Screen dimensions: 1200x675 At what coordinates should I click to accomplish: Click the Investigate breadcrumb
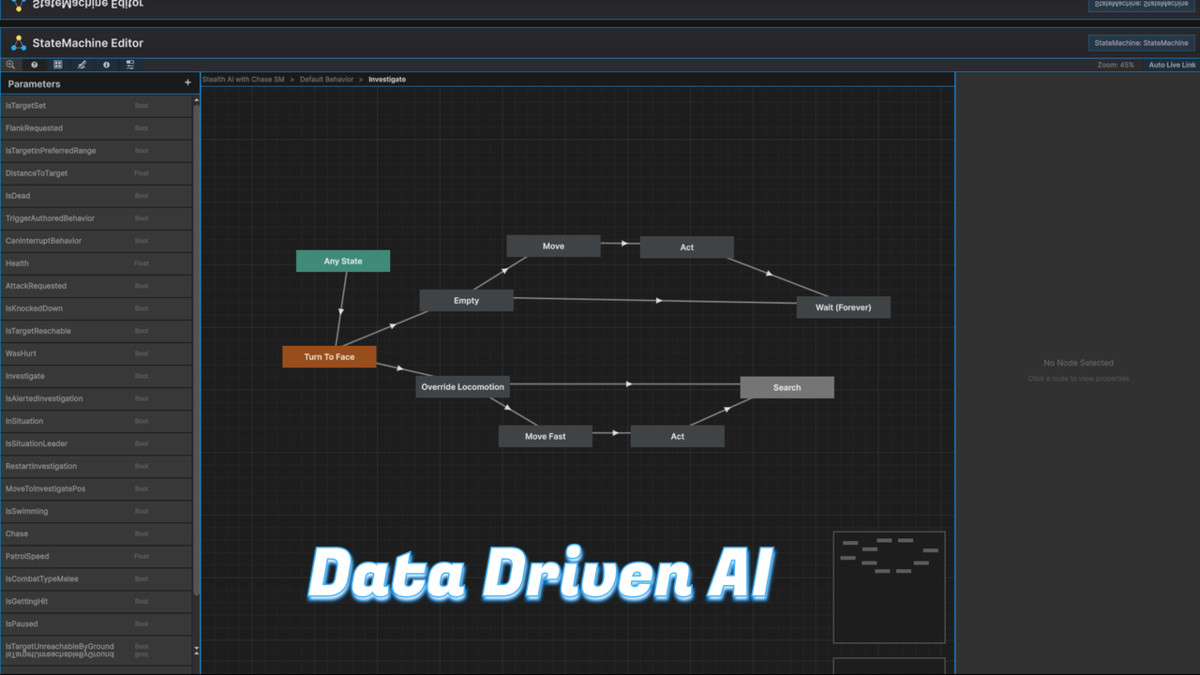387,79
